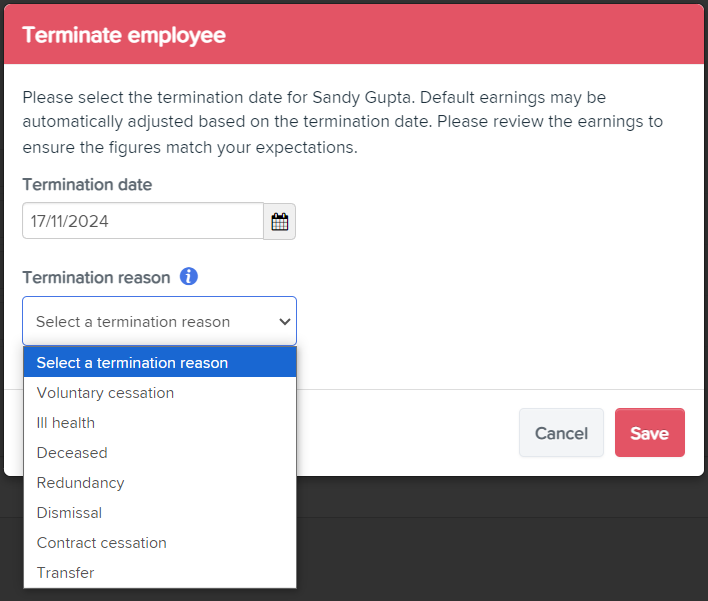The height and width of the screenshot is (601, 708).
Task: Click the Terminate employee dialog title
Action: [124, 35]
